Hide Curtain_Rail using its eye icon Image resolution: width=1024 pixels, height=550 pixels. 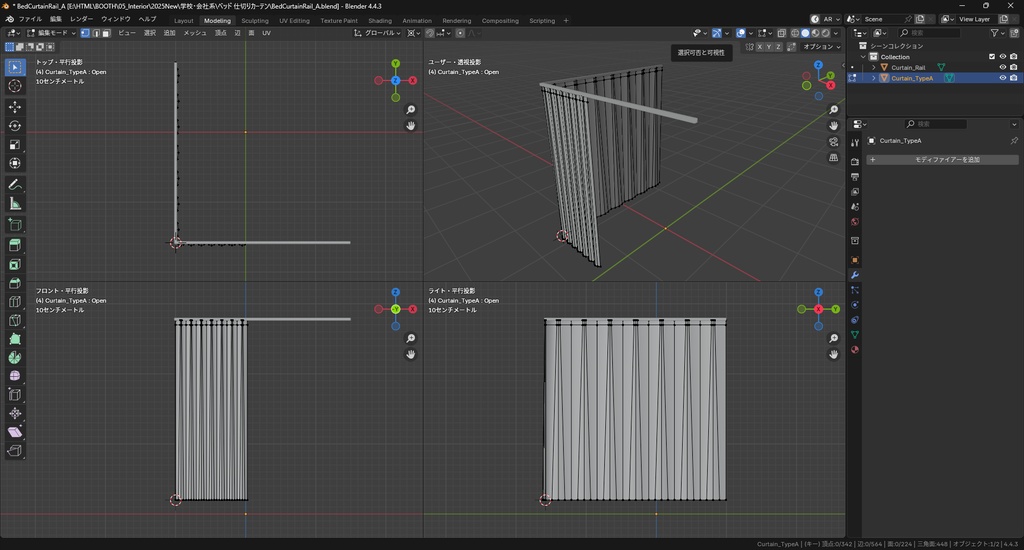(x=1003, y=67)
